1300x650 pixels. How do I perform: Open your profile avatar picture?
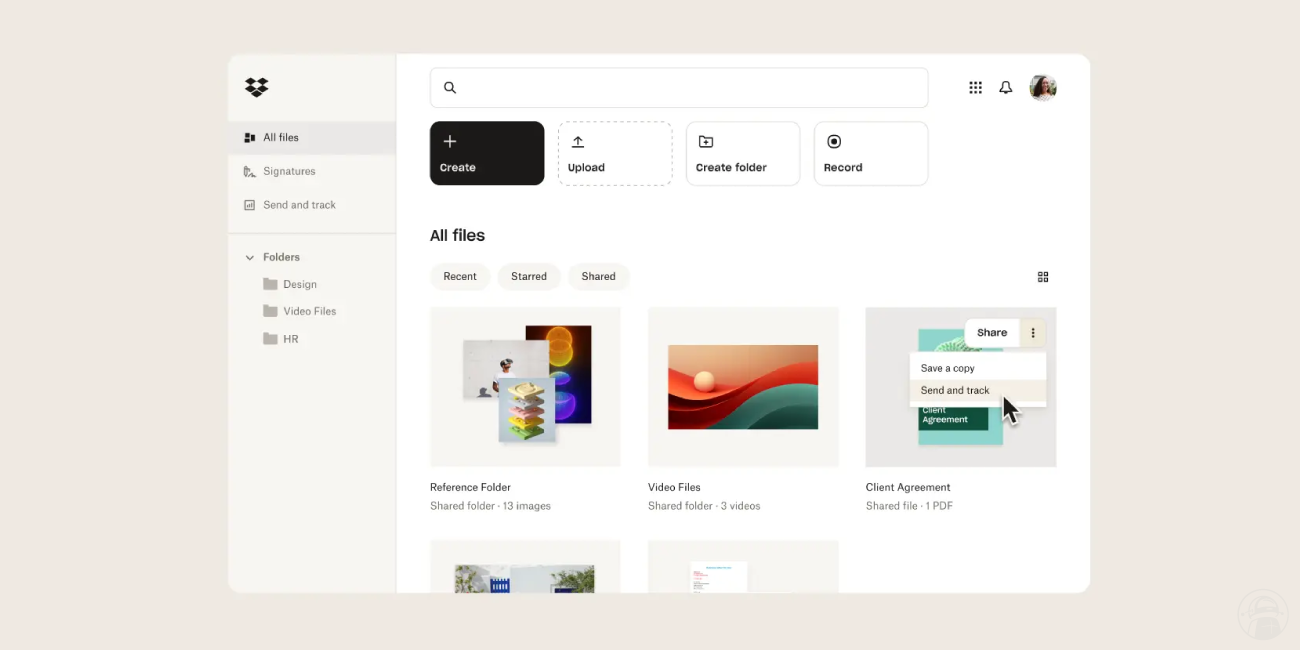[x=1043, y=87]
